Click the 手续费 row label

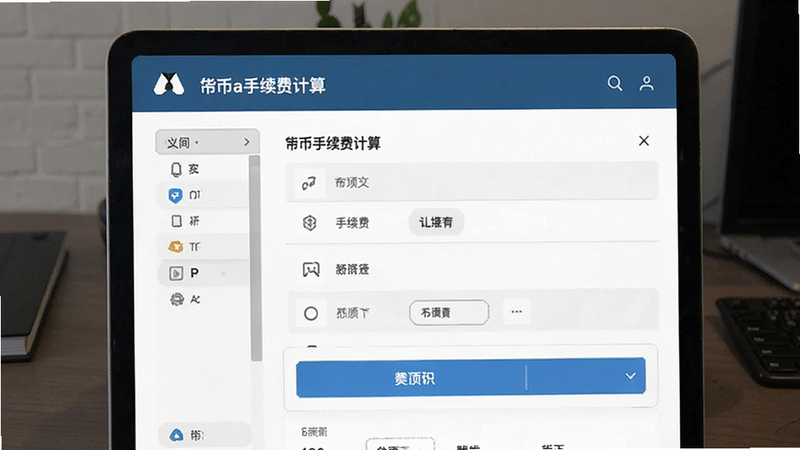click(352, 223)
